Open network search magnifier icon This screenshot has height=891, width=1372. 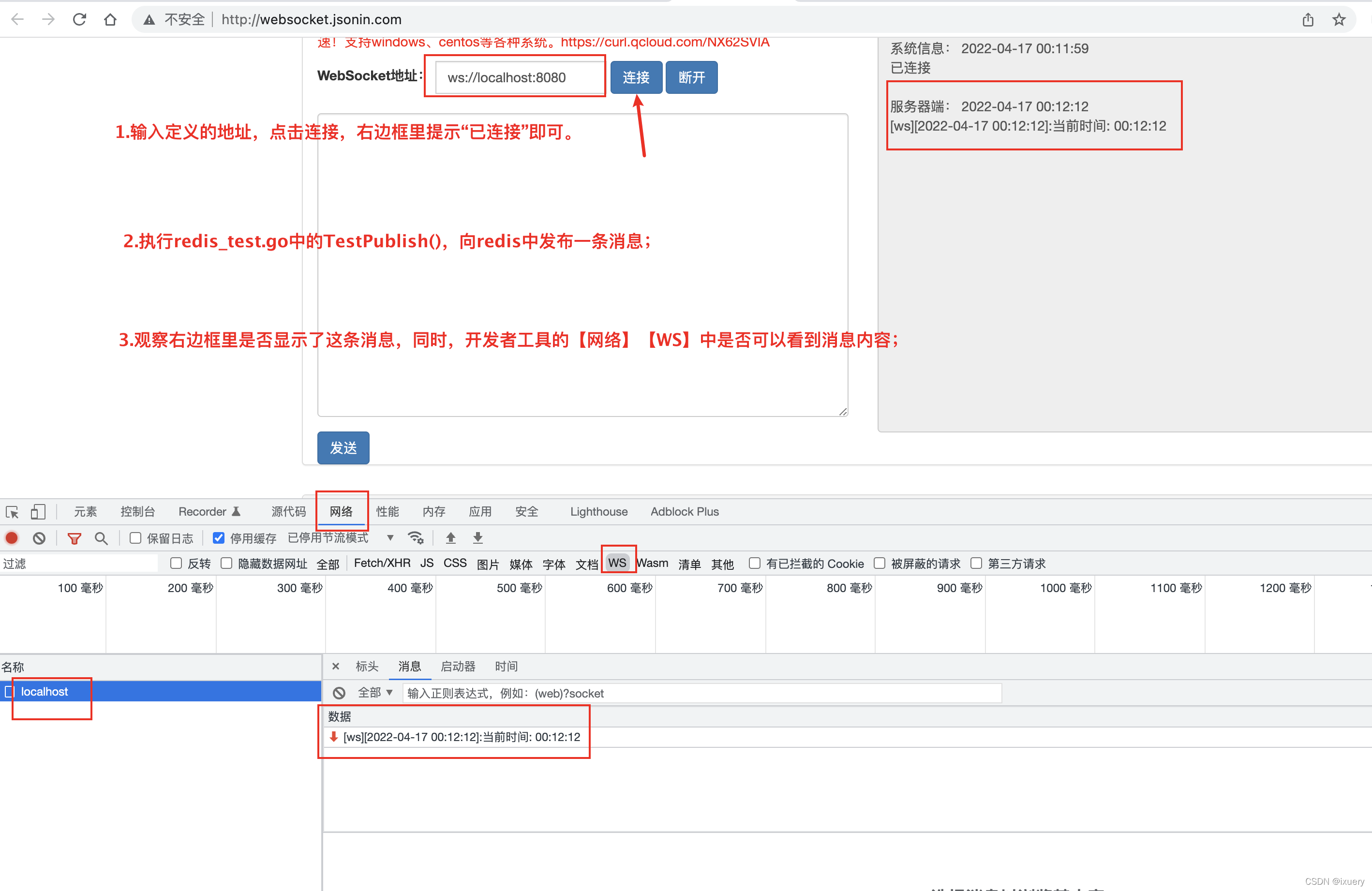point(101,538)
